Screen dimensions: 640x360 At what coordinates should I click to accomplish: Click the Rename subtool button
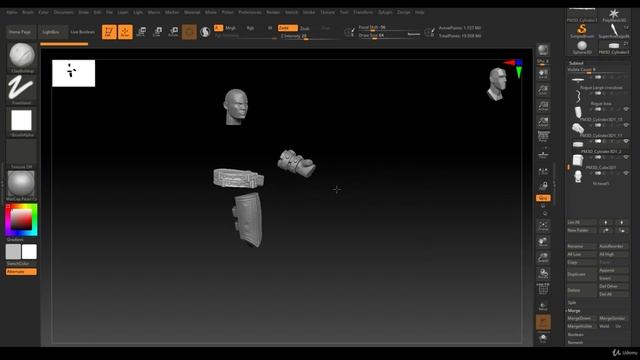click(x=581, y=247)
